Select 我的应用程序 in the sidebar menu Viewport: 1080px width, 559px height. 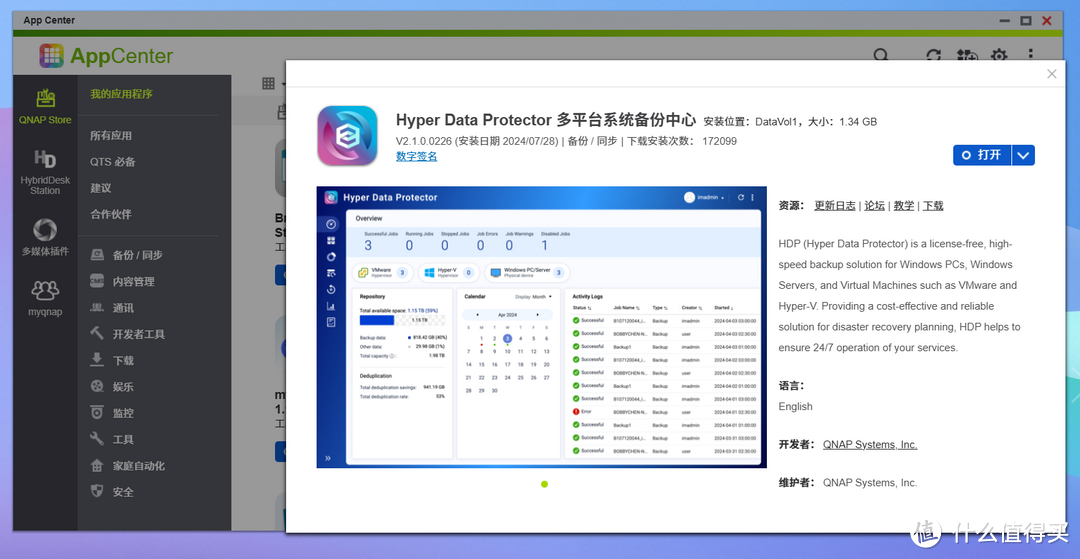pyautogui.click(x=121, y=94)
